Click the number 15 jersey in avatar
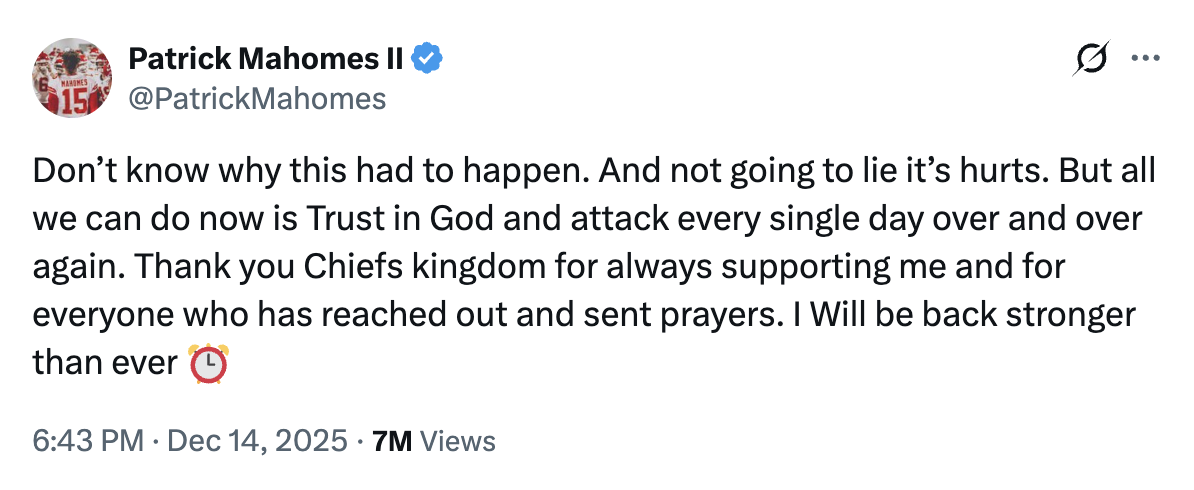Screen dimensions: 1194x490 point(75,101)
